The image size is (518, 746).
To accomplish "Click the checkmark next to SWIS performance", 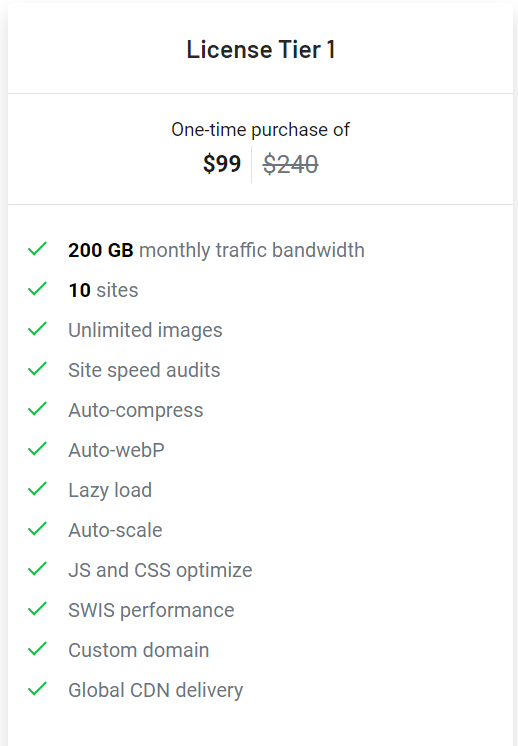I will click(37, 609).
